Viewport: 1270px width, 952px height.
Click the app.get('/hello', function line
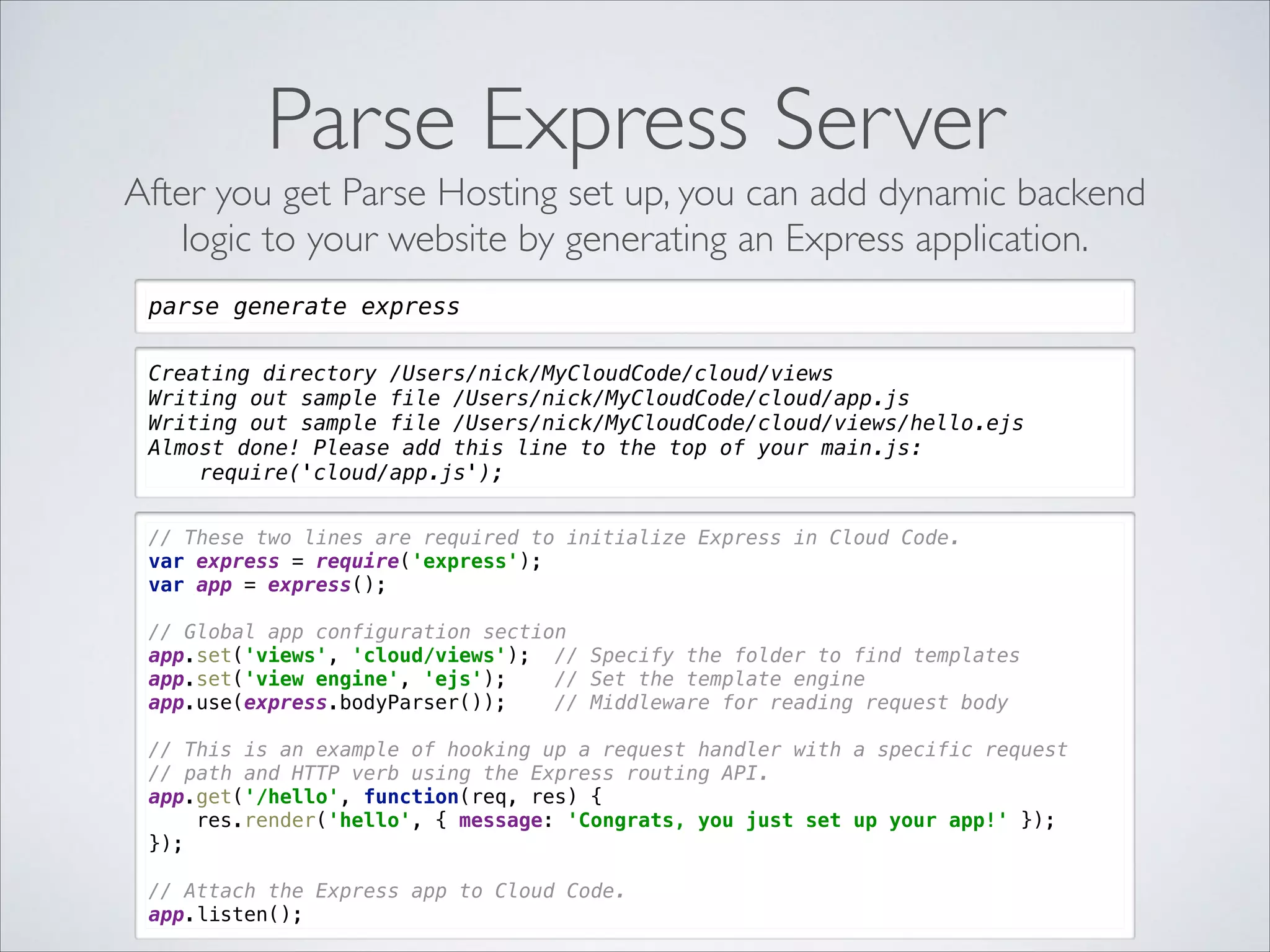coord(375,797)
